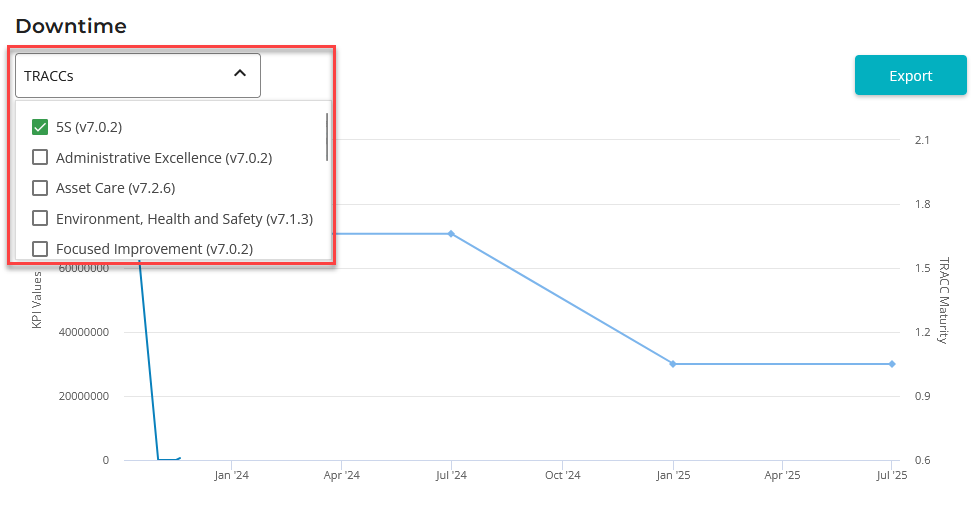This screenshot has width=980, height=515.
Task: Click the Jan '25 maturity data point
Action: point(673,364)
